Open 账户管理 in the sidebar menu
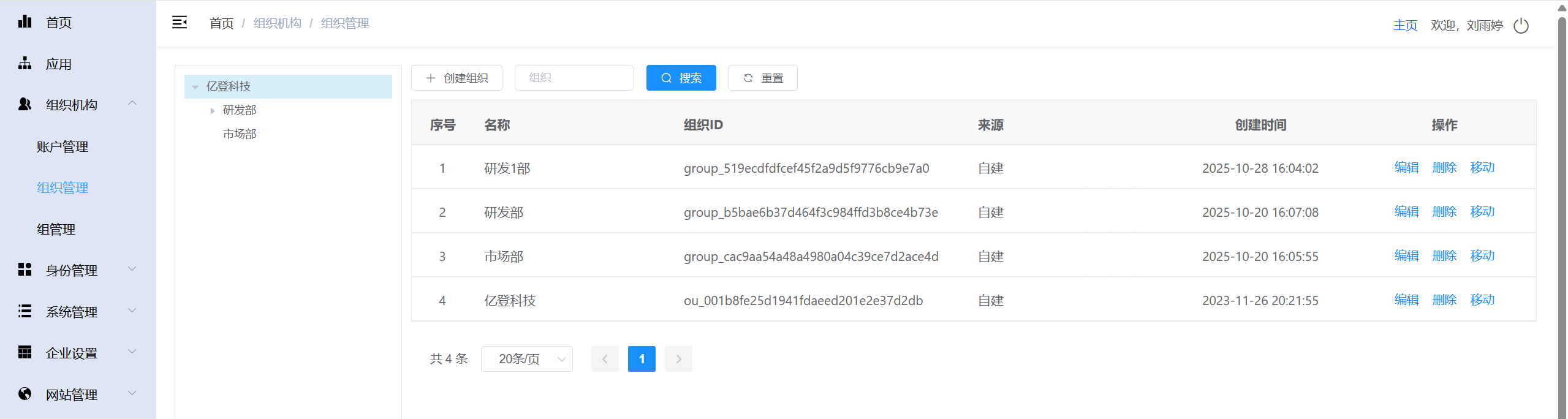This screenshot has height=419, width=1568. (62, 147)
